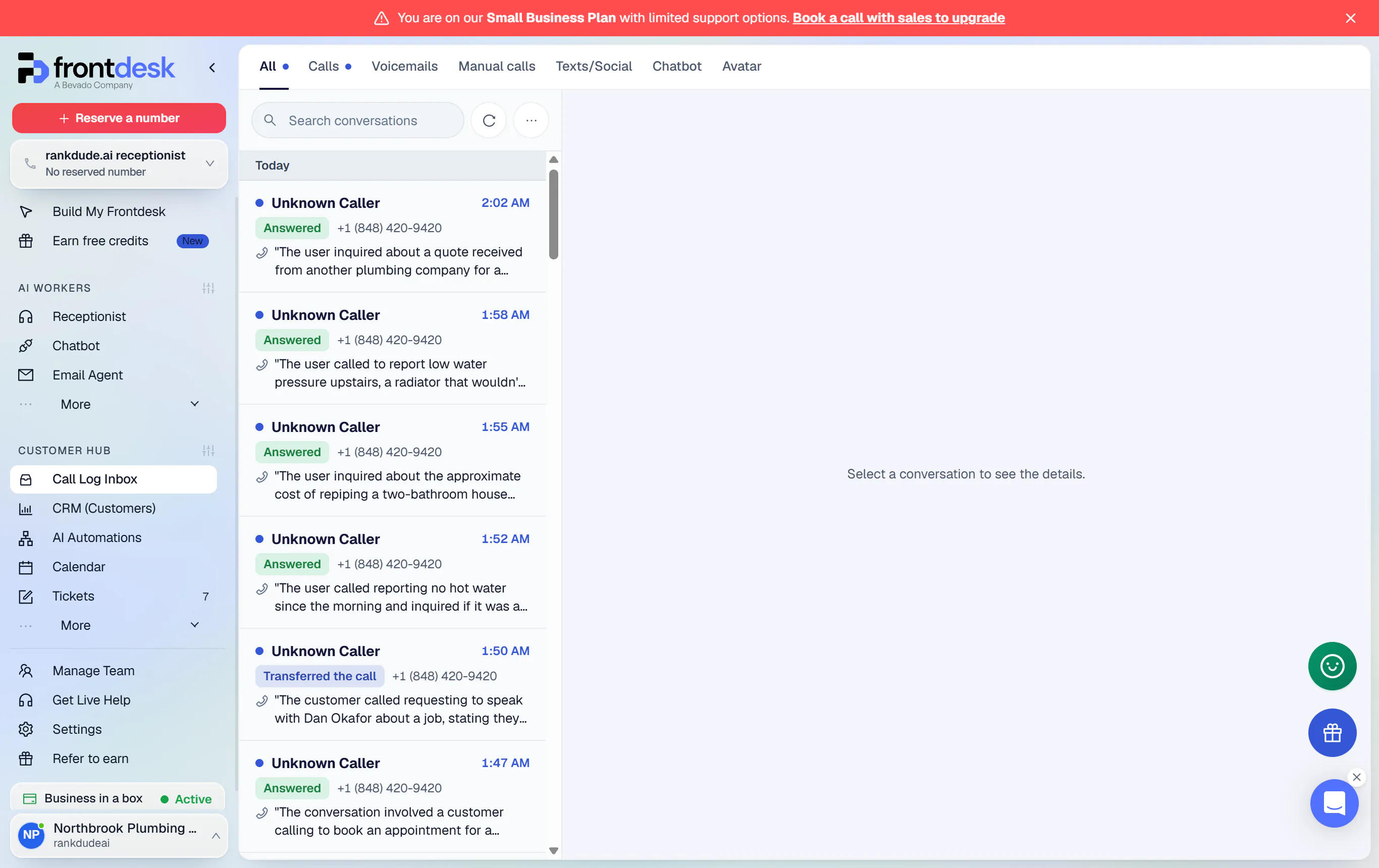This screenshot has width=1379, height=868.
Task: Open the 1:50 AM Dan Okafor call
Action: point(392,685)
